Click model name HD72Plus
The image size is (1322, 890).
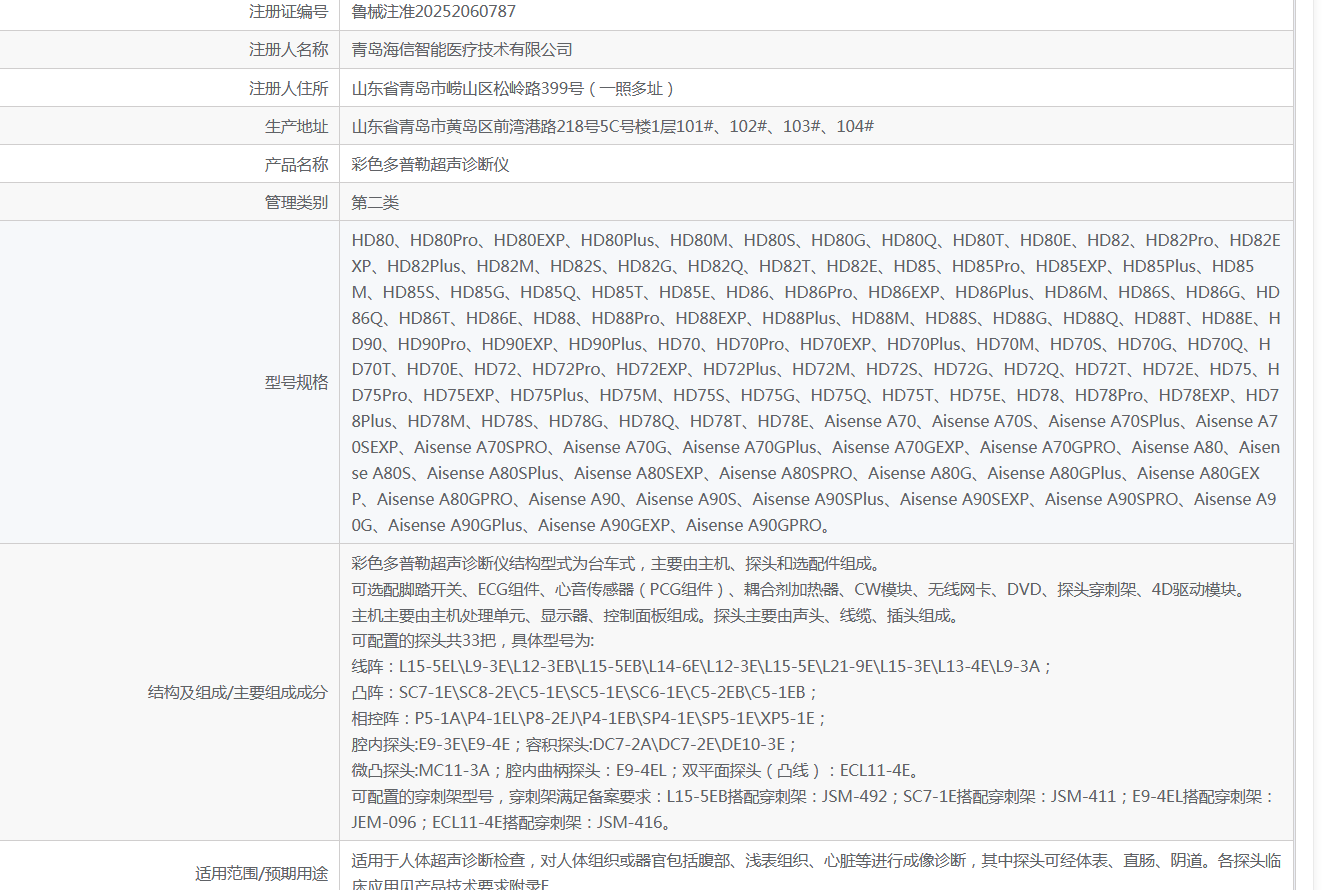[740, 370]
